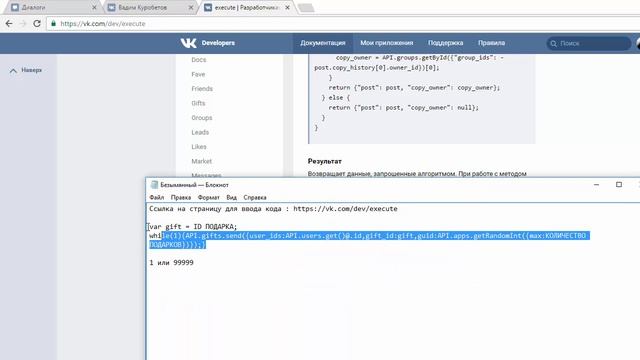Close the Вадим Куроветов browser tab
Image resolution: width=640 pixels, height=360 pixels.
click(x=191, y=8)
